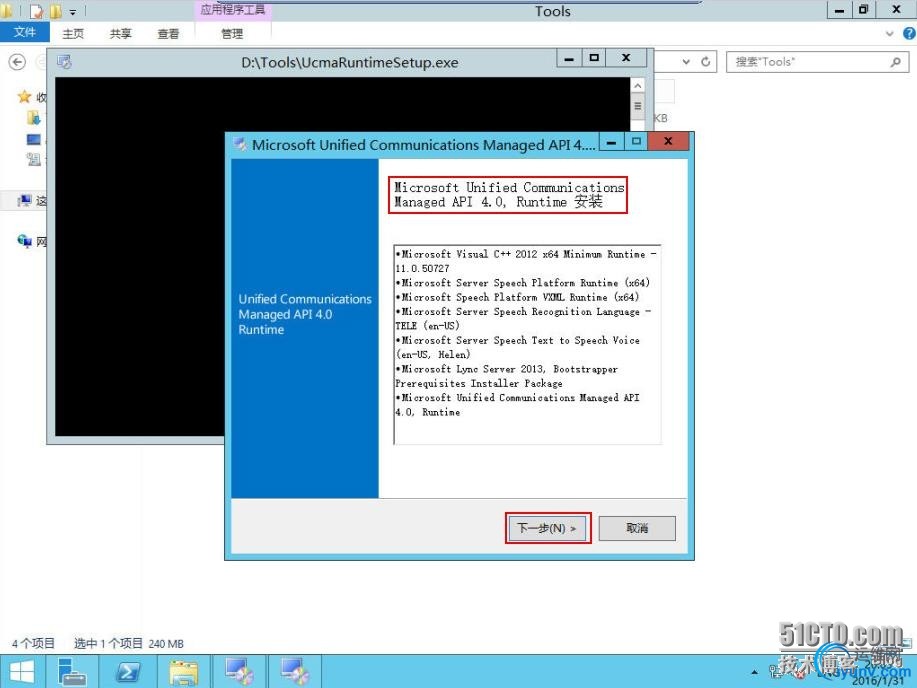Click the properties quick access icon
The height and width of the screenshot is (688, 917).
tap(36, 11)
